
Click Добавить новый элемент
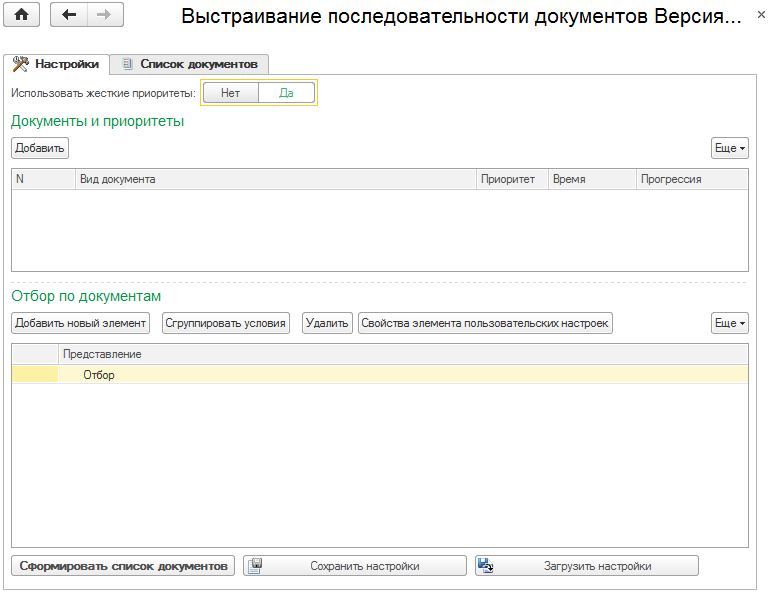coord(81,323)
